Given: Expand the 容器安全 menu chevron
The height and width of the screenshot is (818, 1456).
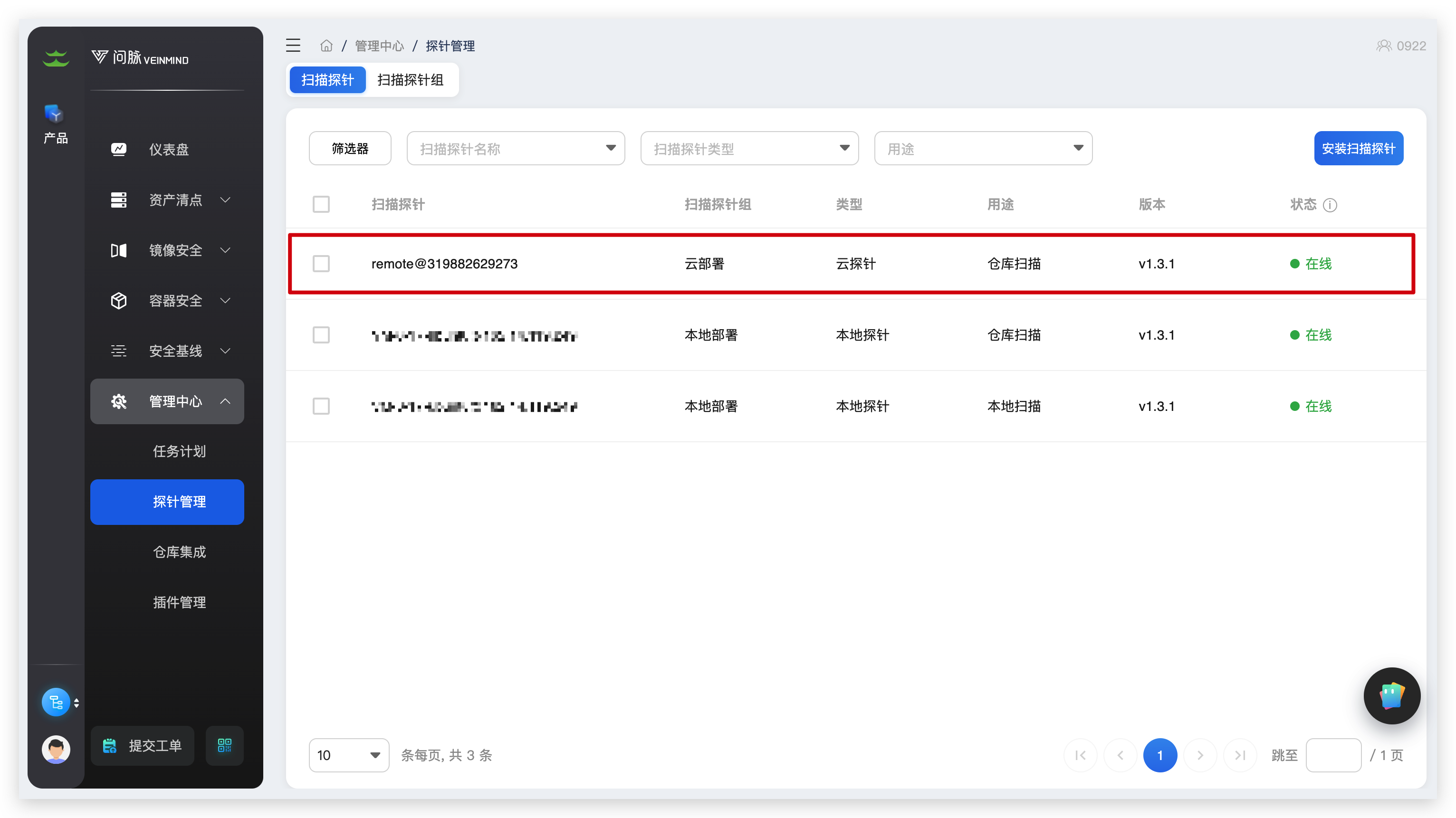Looking at the screenshot, I should pos(226,300).
